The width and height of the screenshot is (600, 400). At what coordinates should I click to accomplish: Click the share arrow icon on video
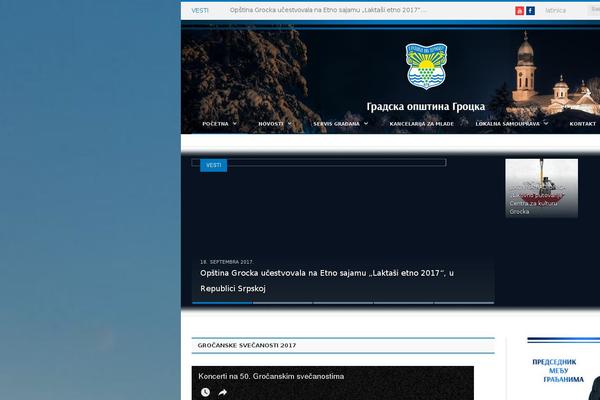223,392
